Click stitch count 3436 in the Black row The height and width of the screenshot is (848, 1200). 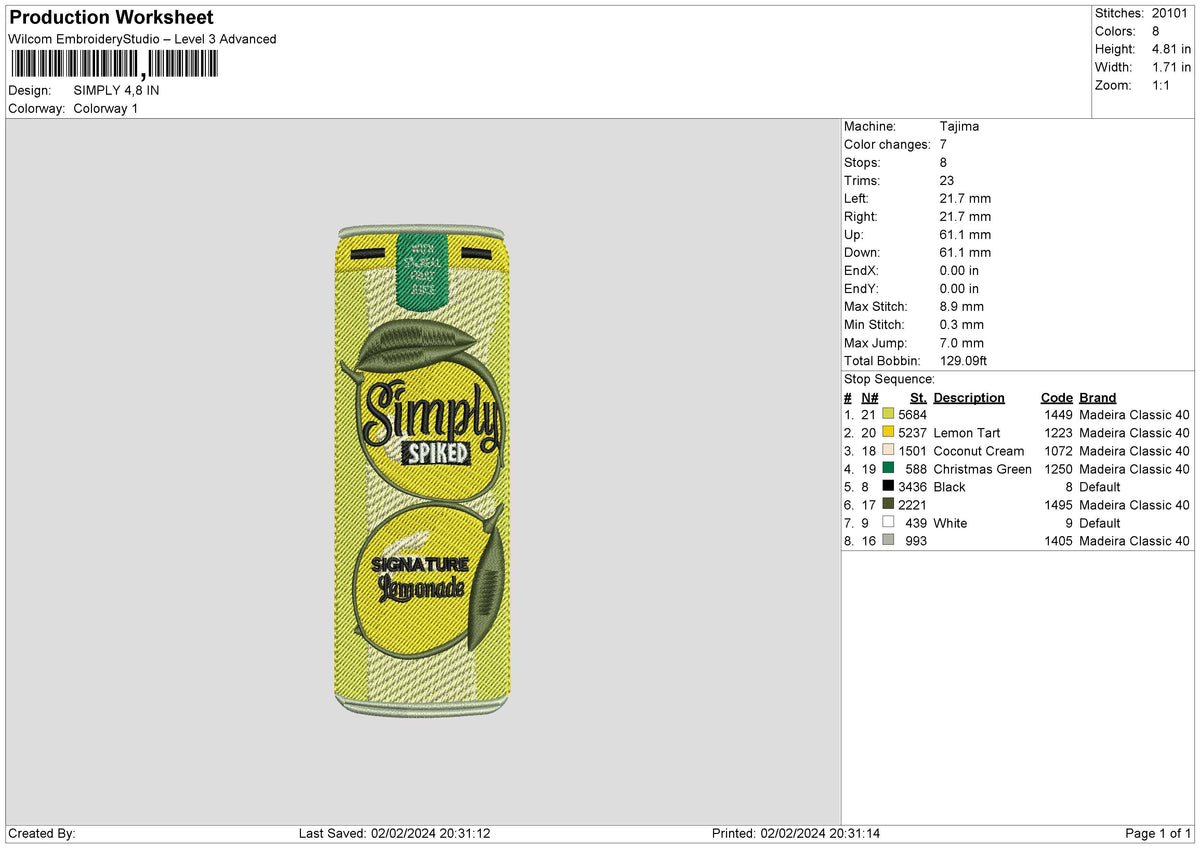[x=913, y=487]
